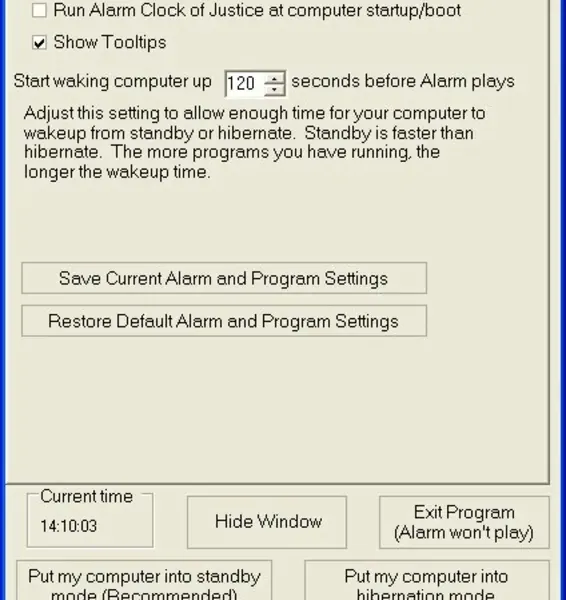Click the wake-up seconds field showing 120
Image resolution: width=566 pixels, height=600 pixels.
pyautogui.click(x=245, y=83)
